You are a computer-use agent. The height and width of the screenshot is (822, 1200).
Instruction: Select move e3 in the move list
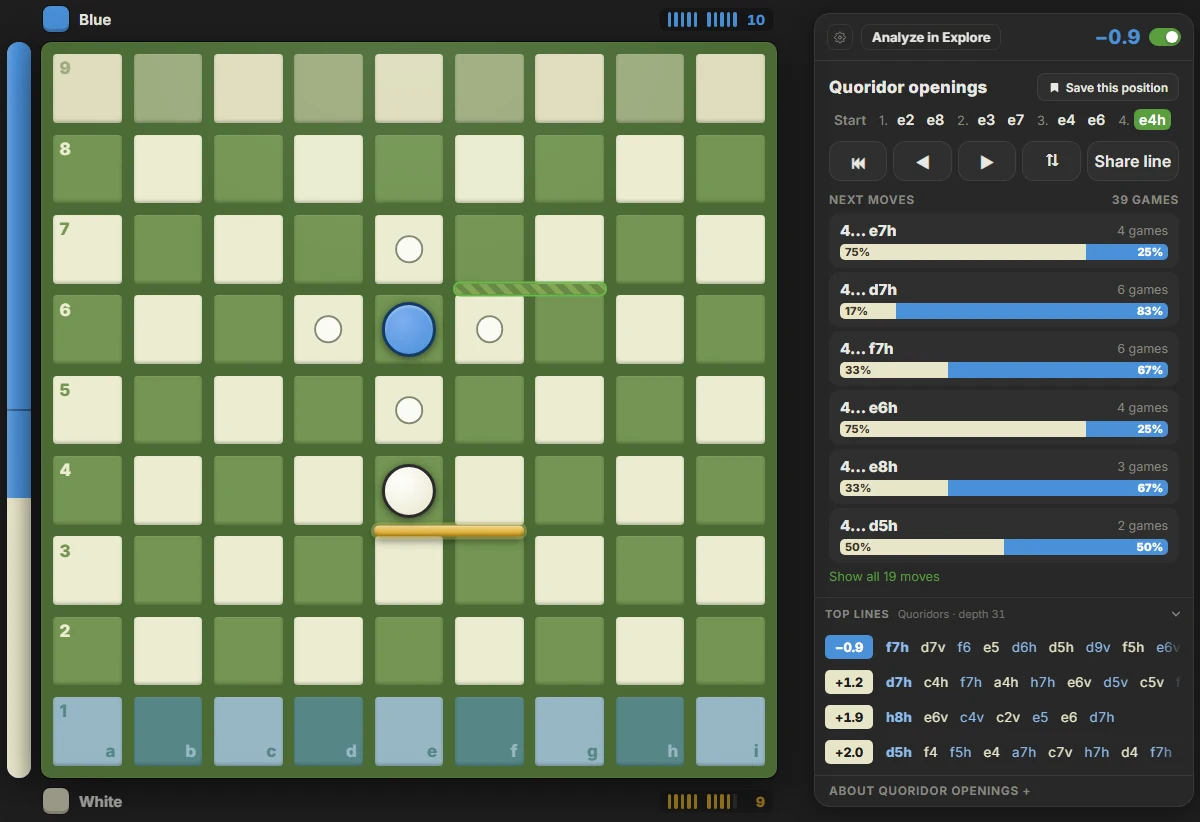pos(986,120)
